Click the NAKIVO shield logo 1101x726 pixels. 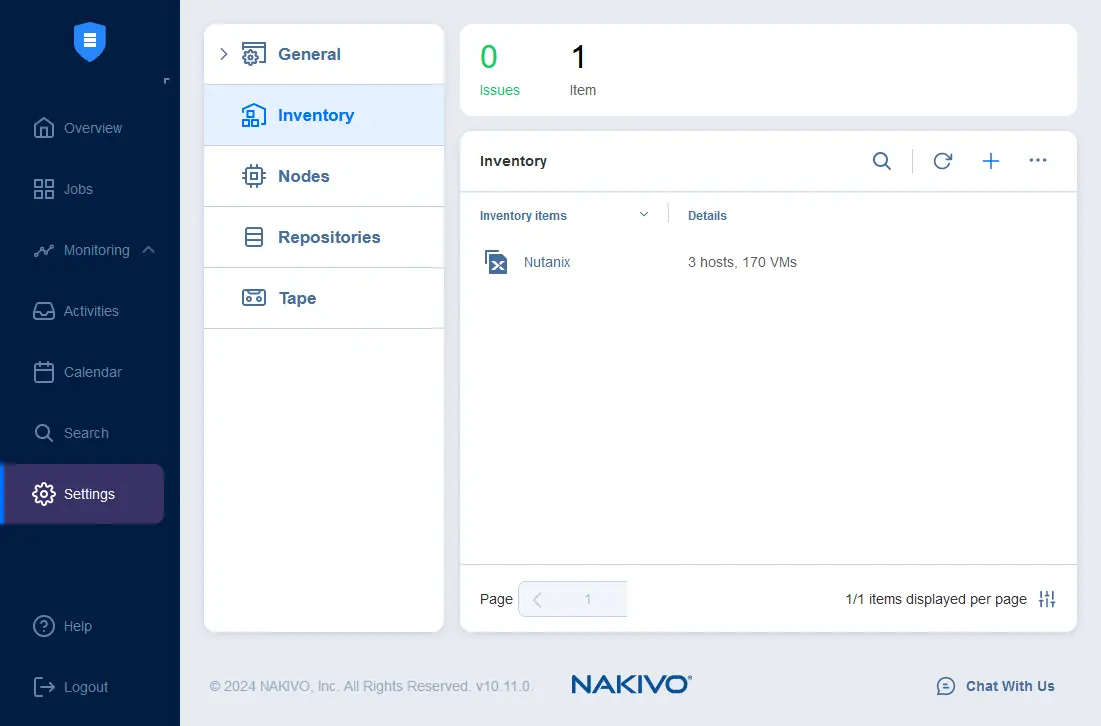(x=90, y=41)
